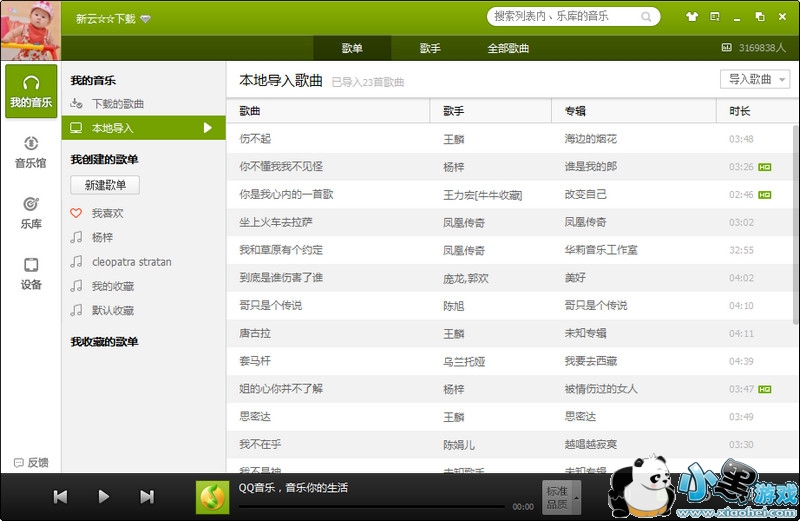Viewport: 800px width, 521px height.
Task: Click the HQ badge on 你是我心内的一首歌
Action: (x=764, y=195)
